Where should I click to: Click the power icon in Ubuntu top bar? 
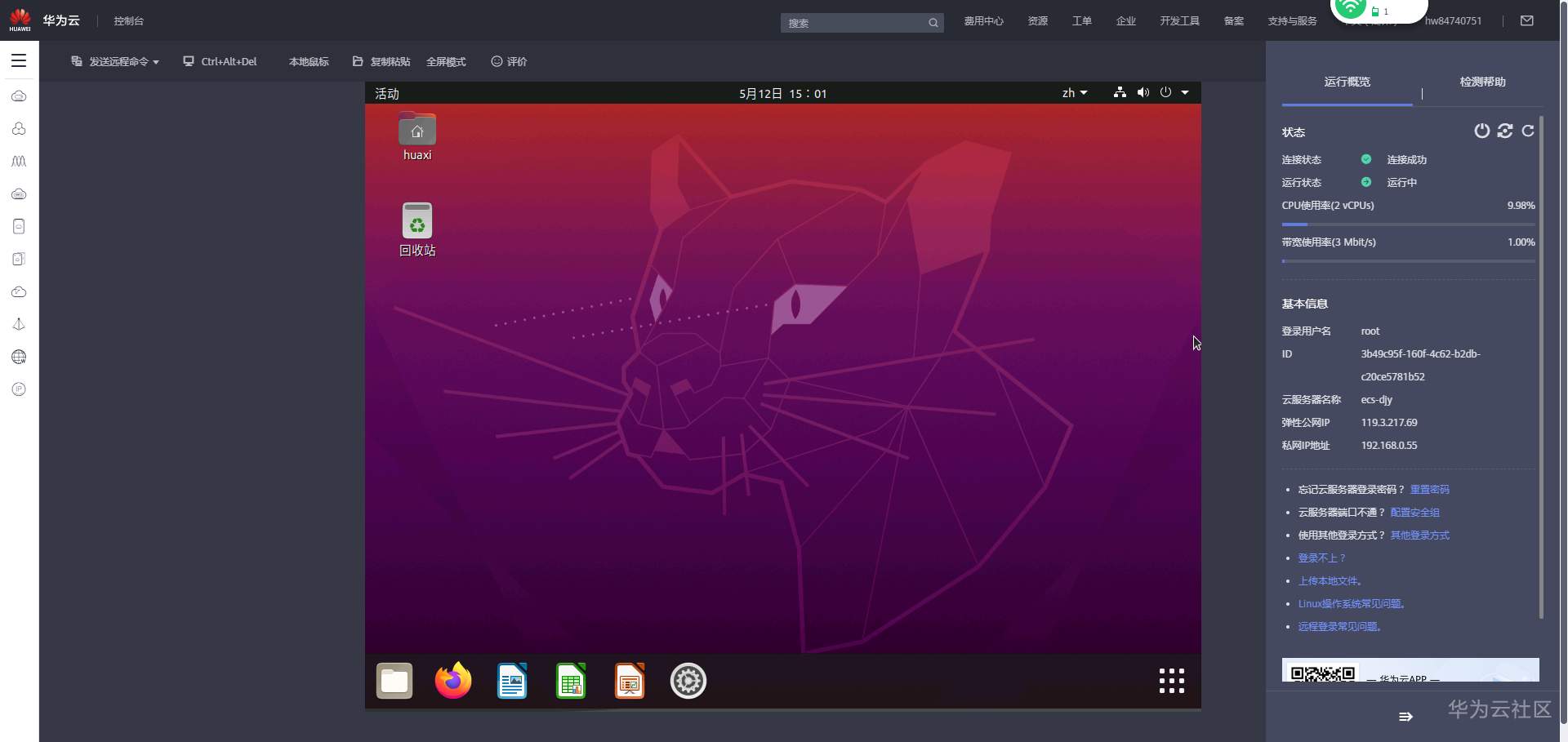click(1165, 93)
